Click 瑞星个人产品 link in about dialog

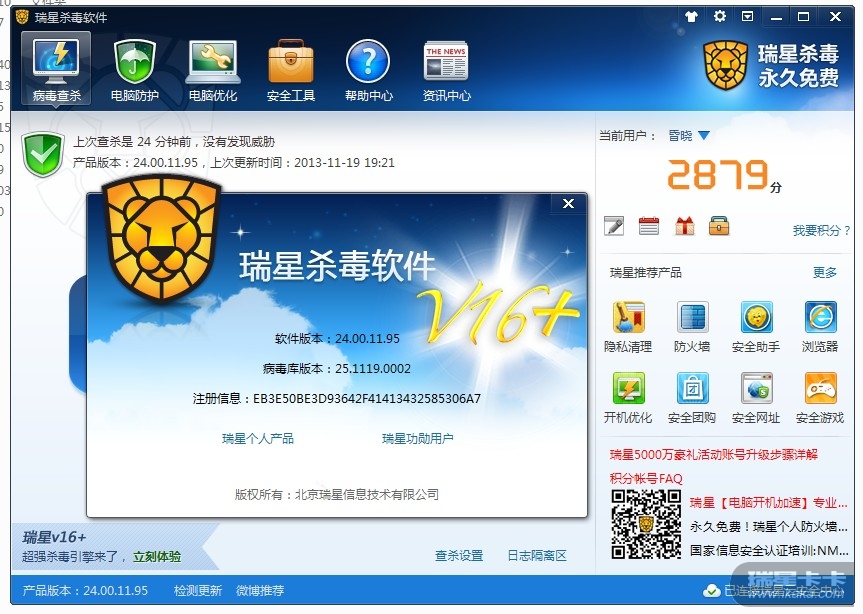click(258, 438)
